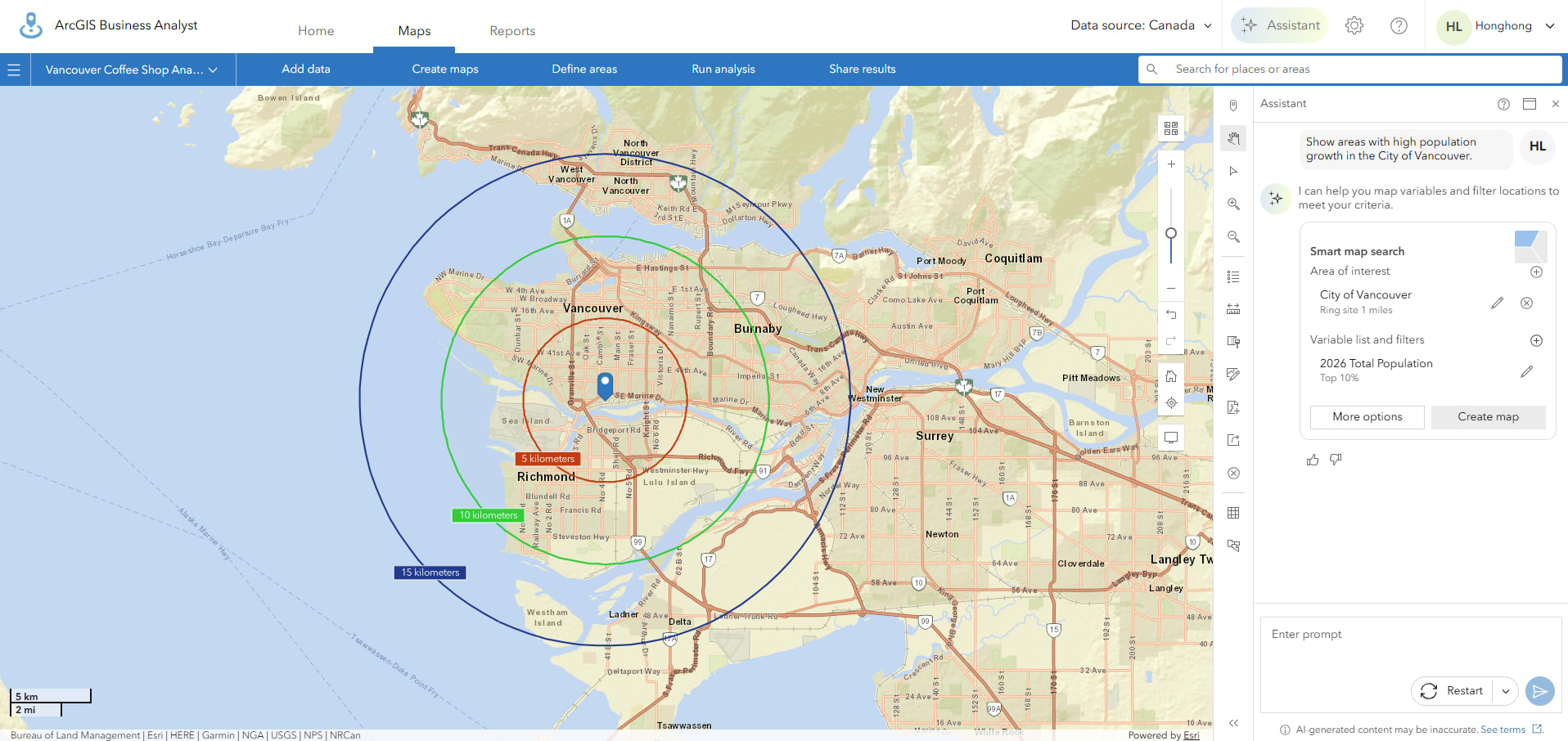The height and width of the screenshot is (741, 1568).
Task: Open the draw and edit pencil tool
Action: [x=1233, y=375]
